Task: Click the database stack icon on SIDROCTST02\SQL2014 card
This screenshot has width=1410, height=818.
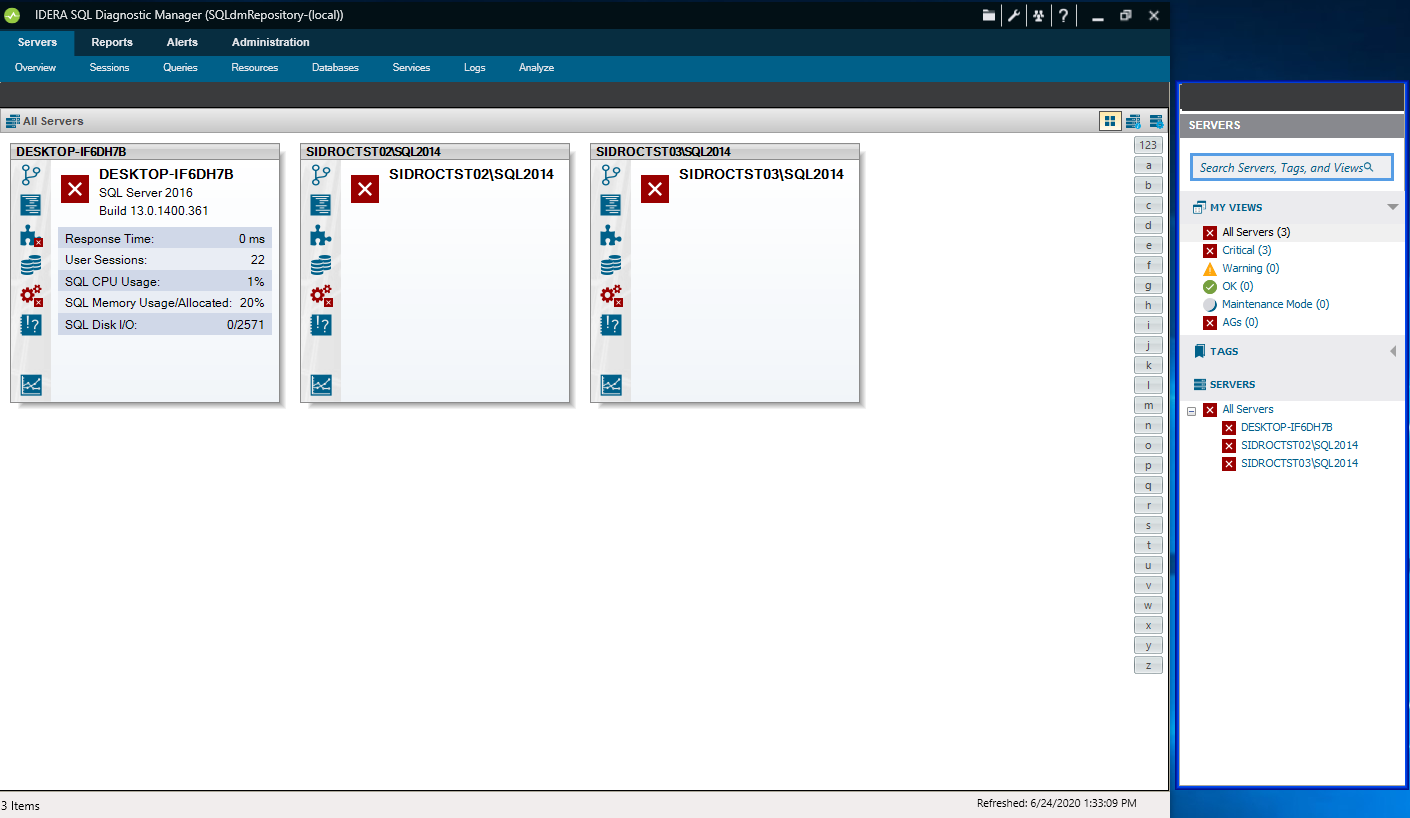Action: tap(321, 265)
